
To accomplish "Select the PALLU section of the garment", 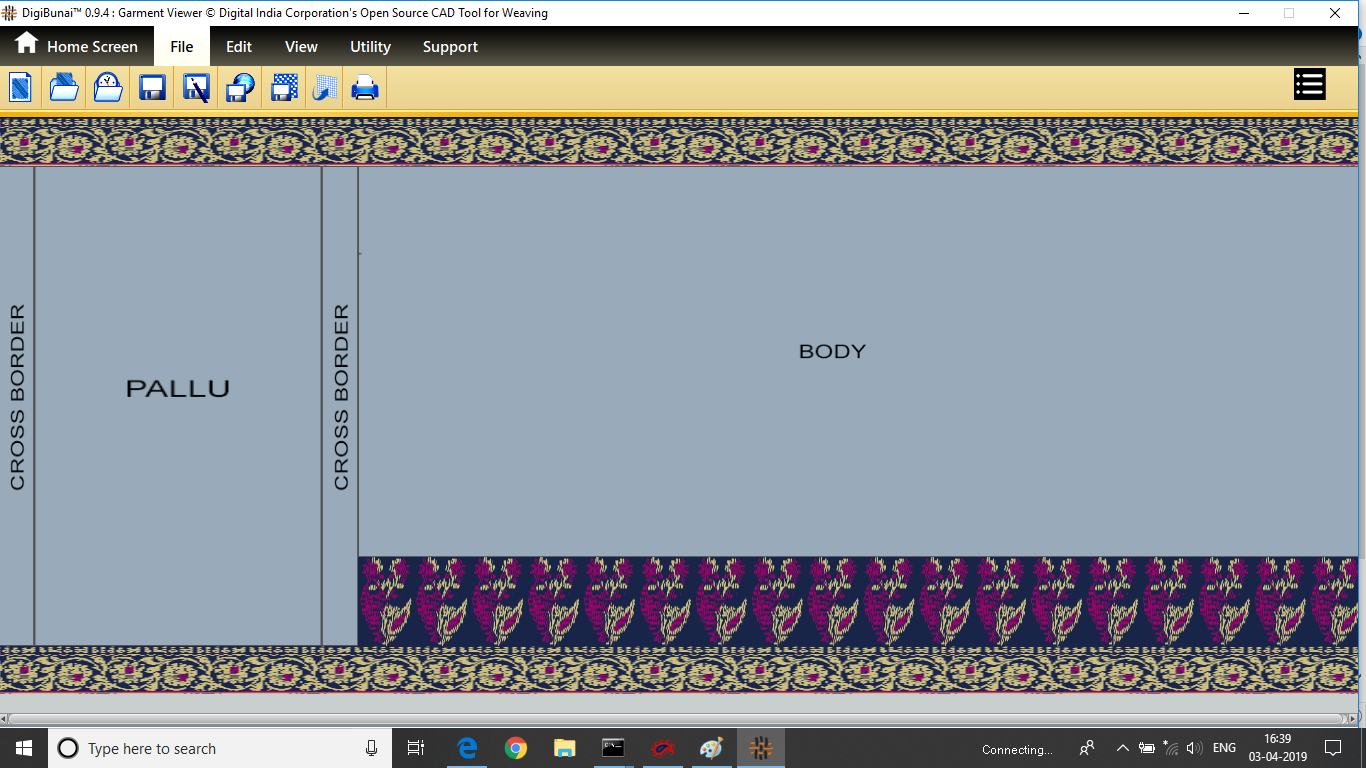I will (178, 389).
